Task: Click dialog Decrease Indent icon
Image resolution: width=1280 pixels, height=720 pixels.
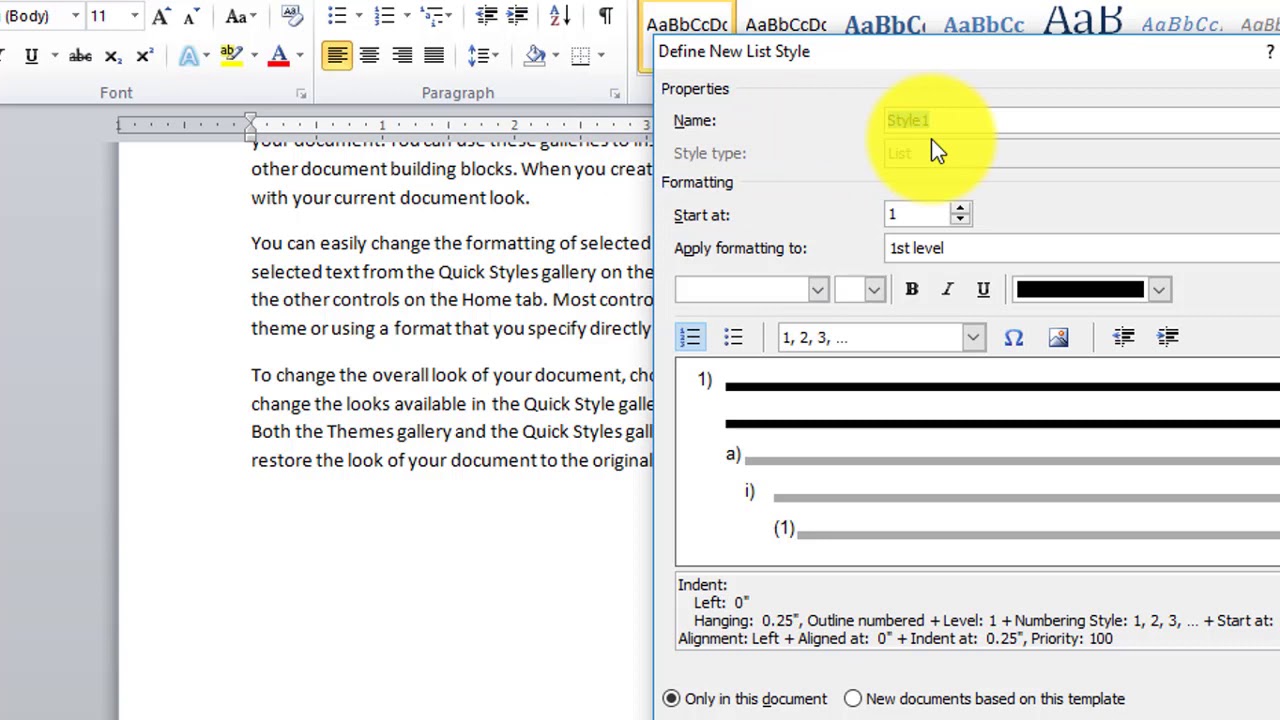Action: (1124, 337)
